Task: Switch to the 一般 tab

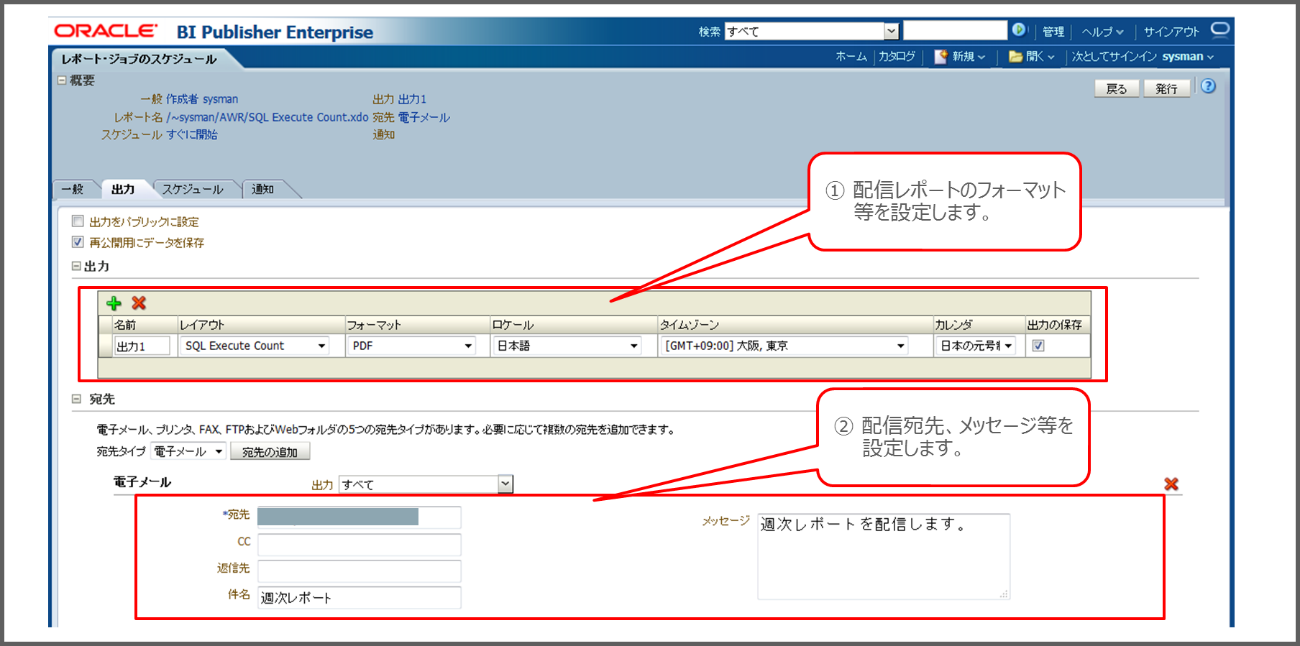Action: tap(72, 189)
